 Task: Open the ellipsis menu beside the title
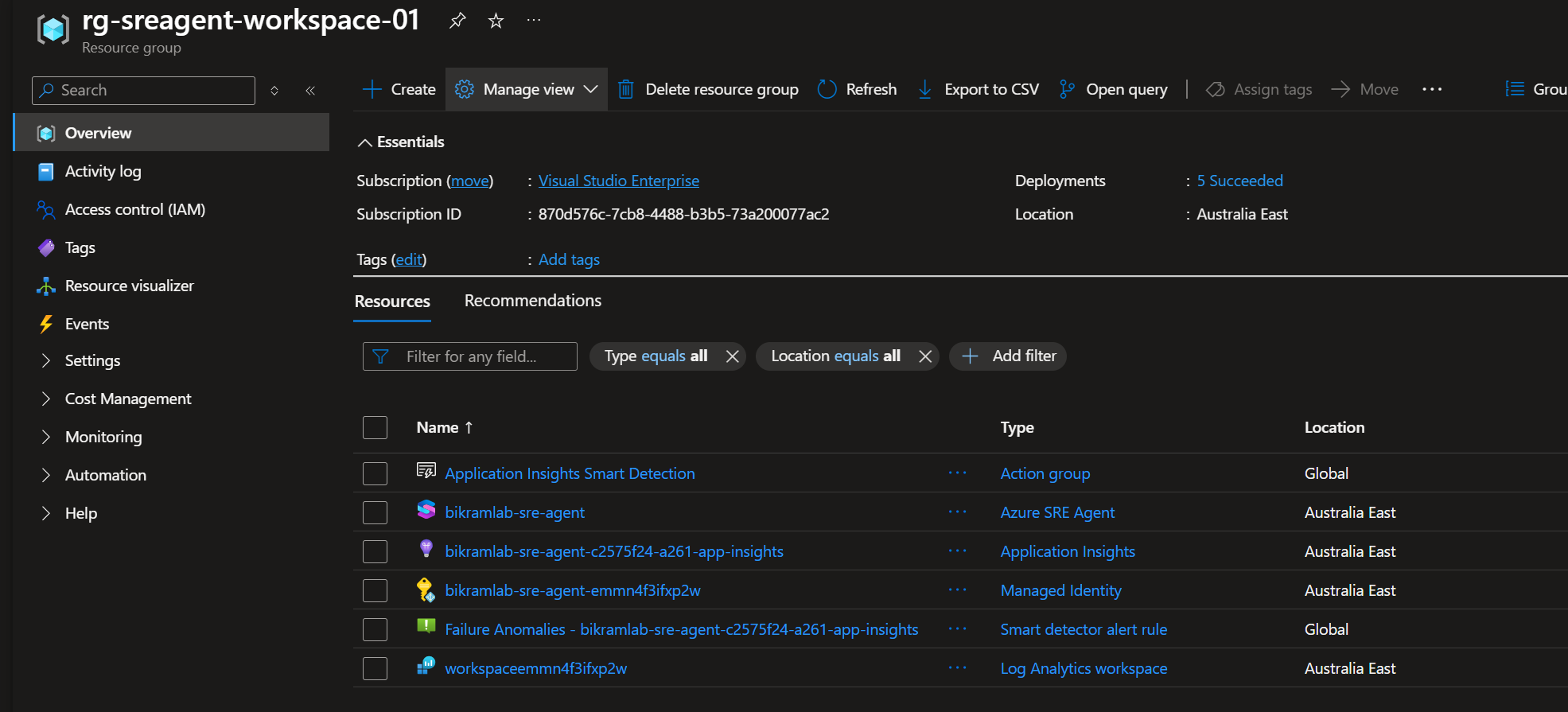click(534, 21)
